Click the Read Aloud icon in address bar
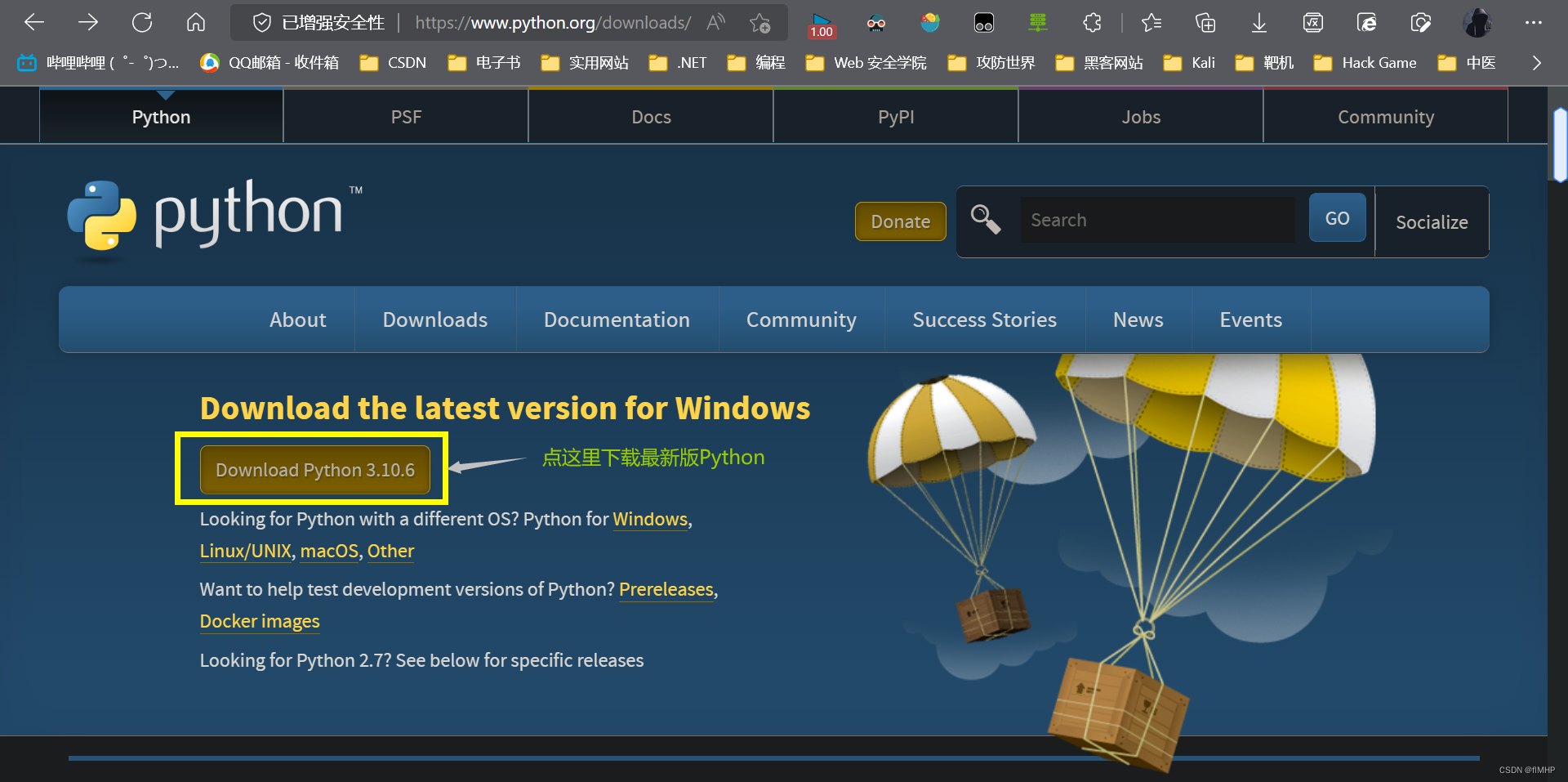Image resolution: width=1568 pixels, height=782 pixels. pyautogui.click(x=716, y=23)
